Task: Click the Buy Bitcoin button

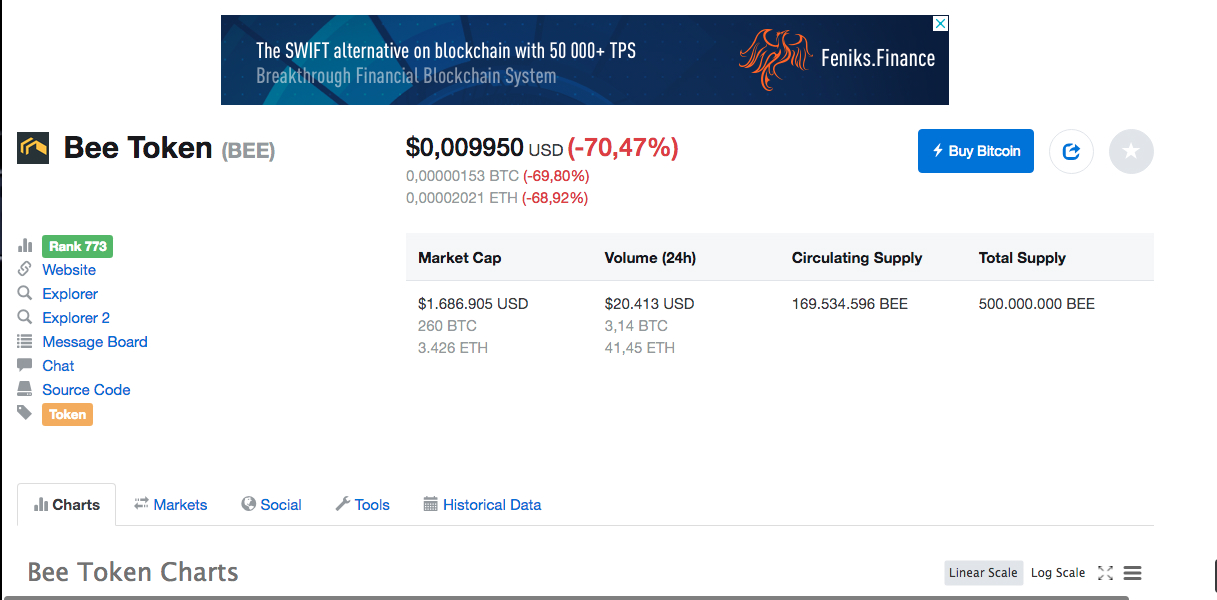Action: coord(976,151)
